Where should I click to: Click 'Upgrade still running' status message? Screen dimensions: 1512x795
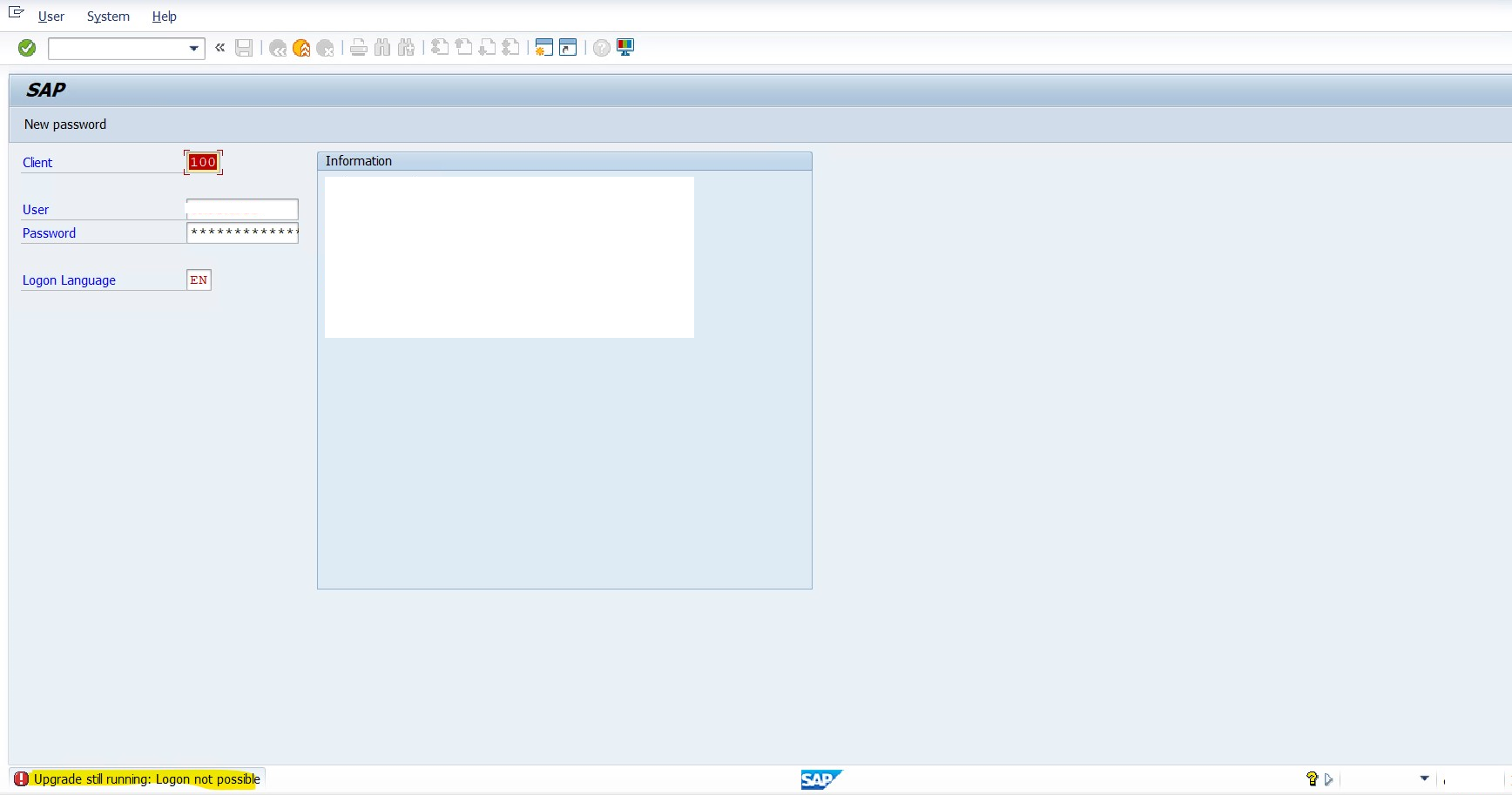[x=147, y=779]
